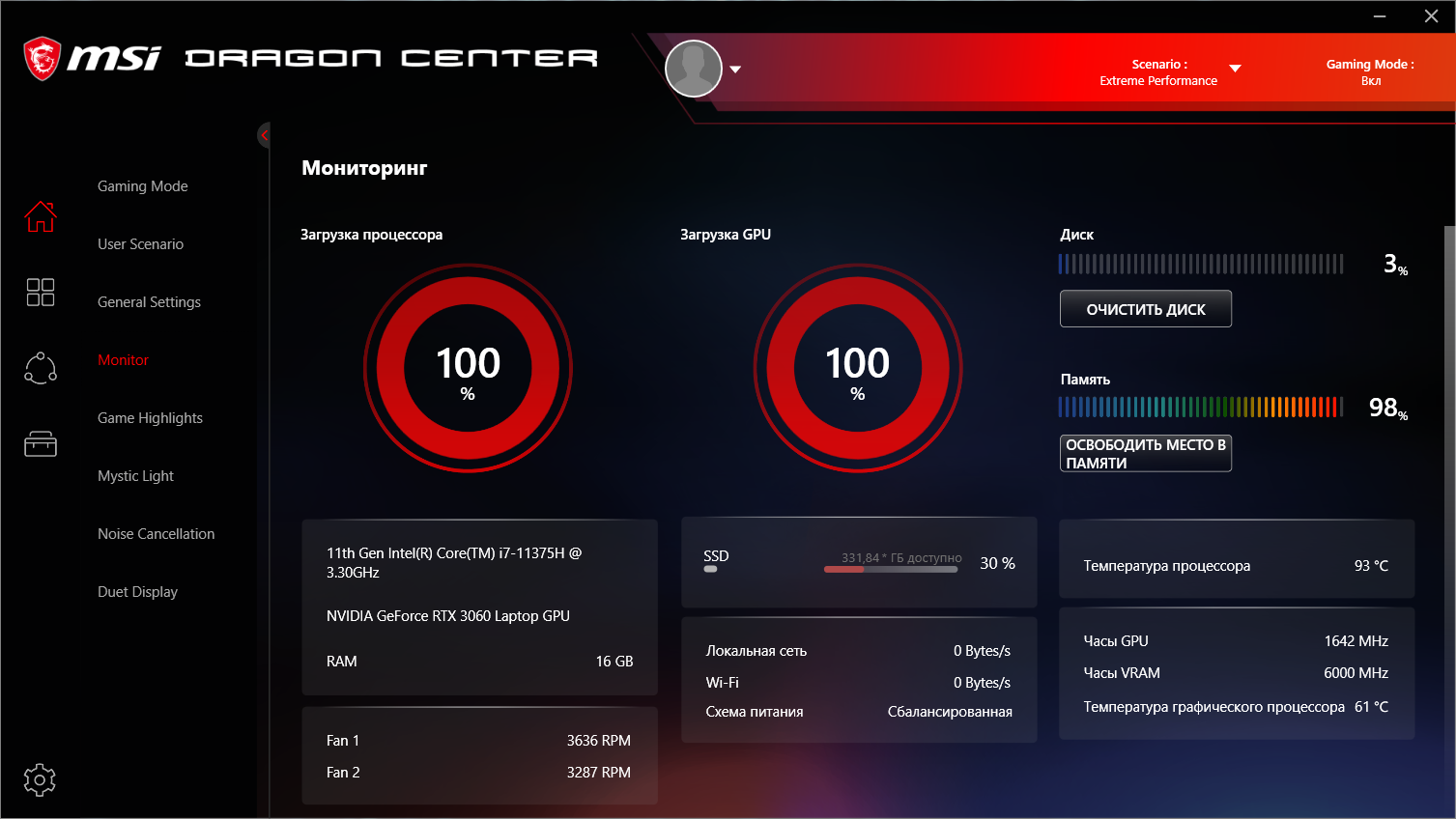Open the settings gear icon
1456x819 pixels.
click(40, 779)
